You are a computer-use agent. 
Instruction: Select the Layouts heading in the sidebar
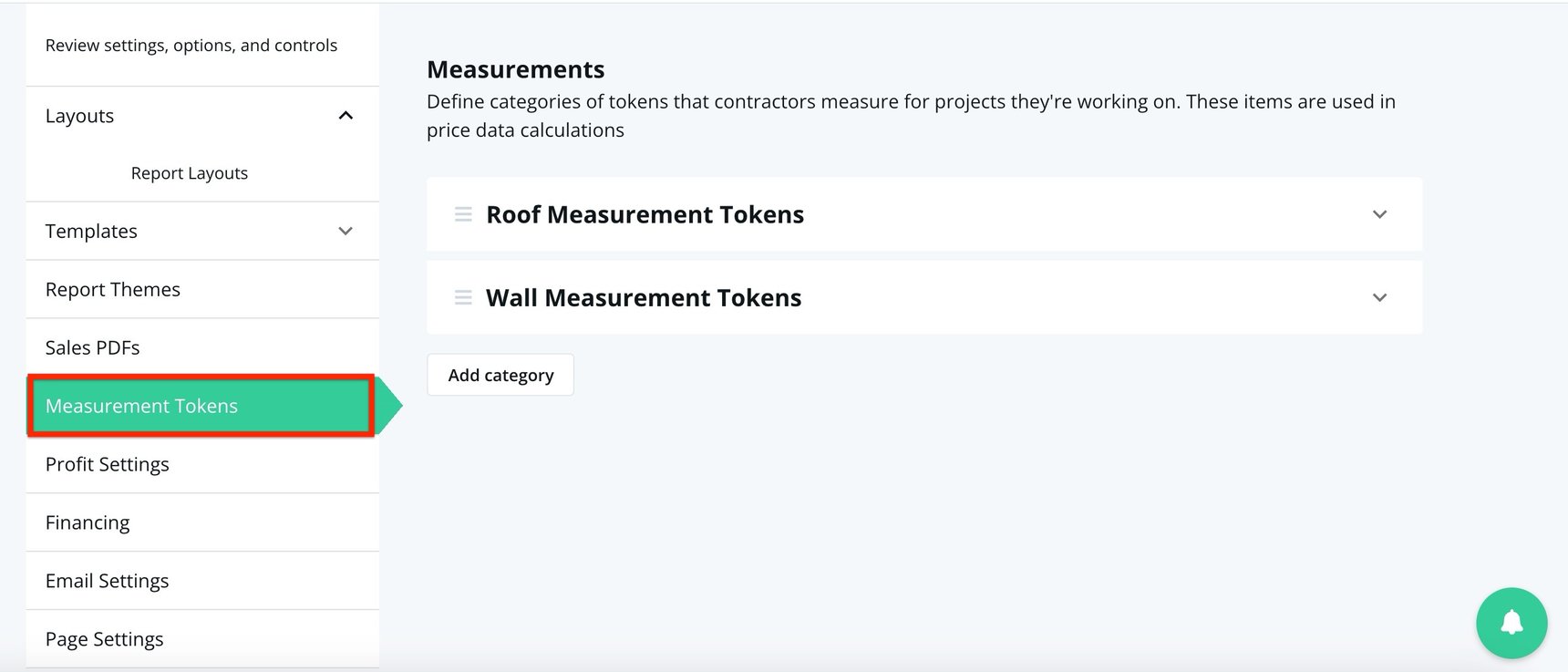point(79,116)
